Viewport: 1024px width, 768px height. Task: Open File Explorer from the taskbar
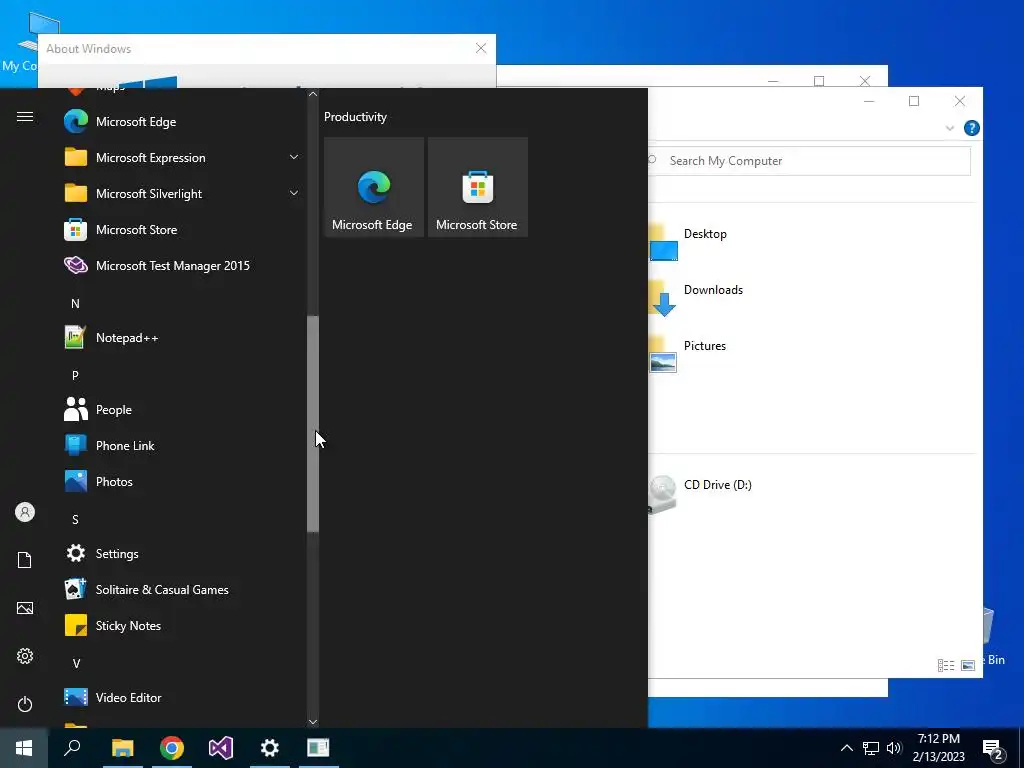pyautogui.click(x=122, y=748)
